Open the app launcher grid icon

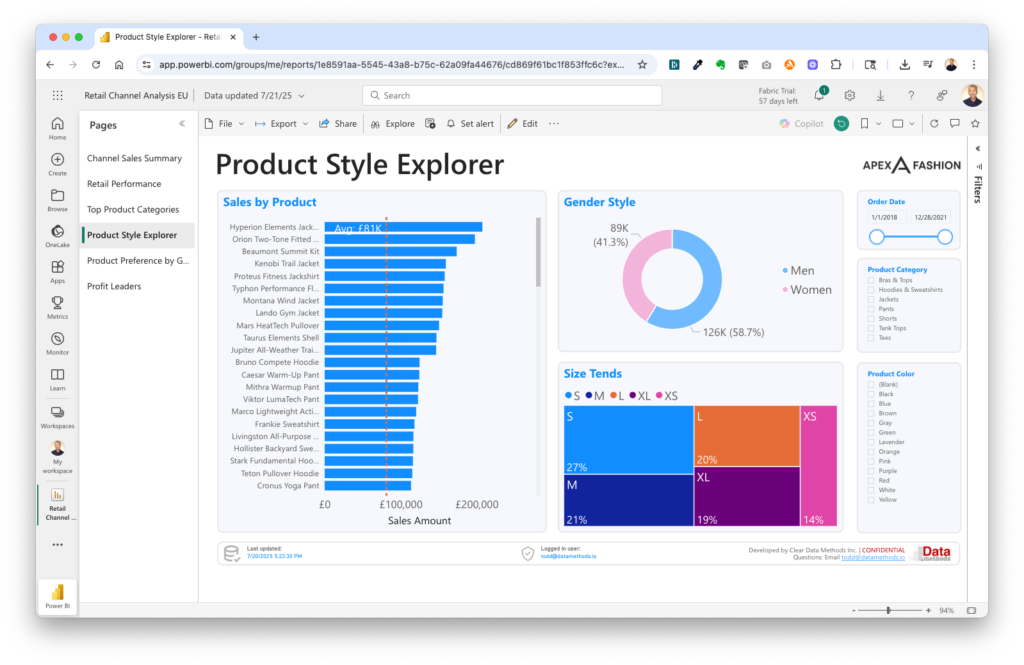click(x=57, y=95)
